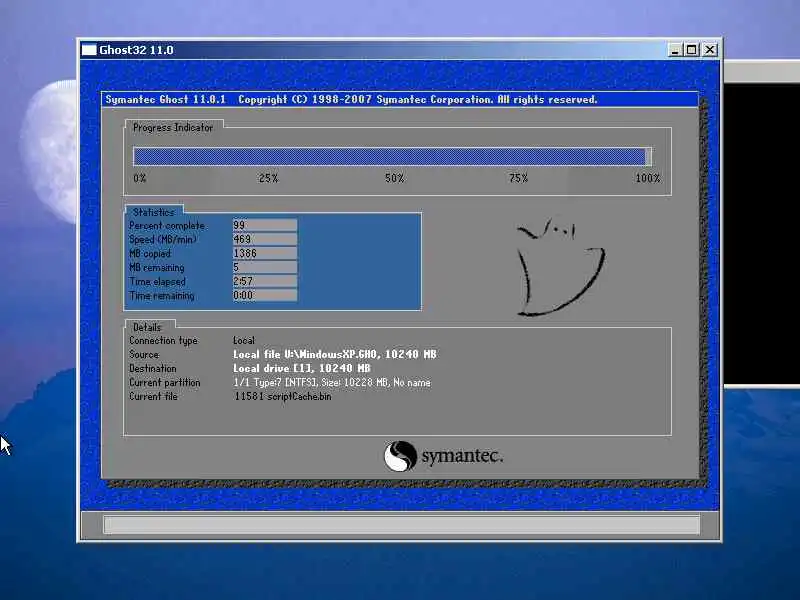
Task: Click the Source label in Details
Action: point(144,354)
